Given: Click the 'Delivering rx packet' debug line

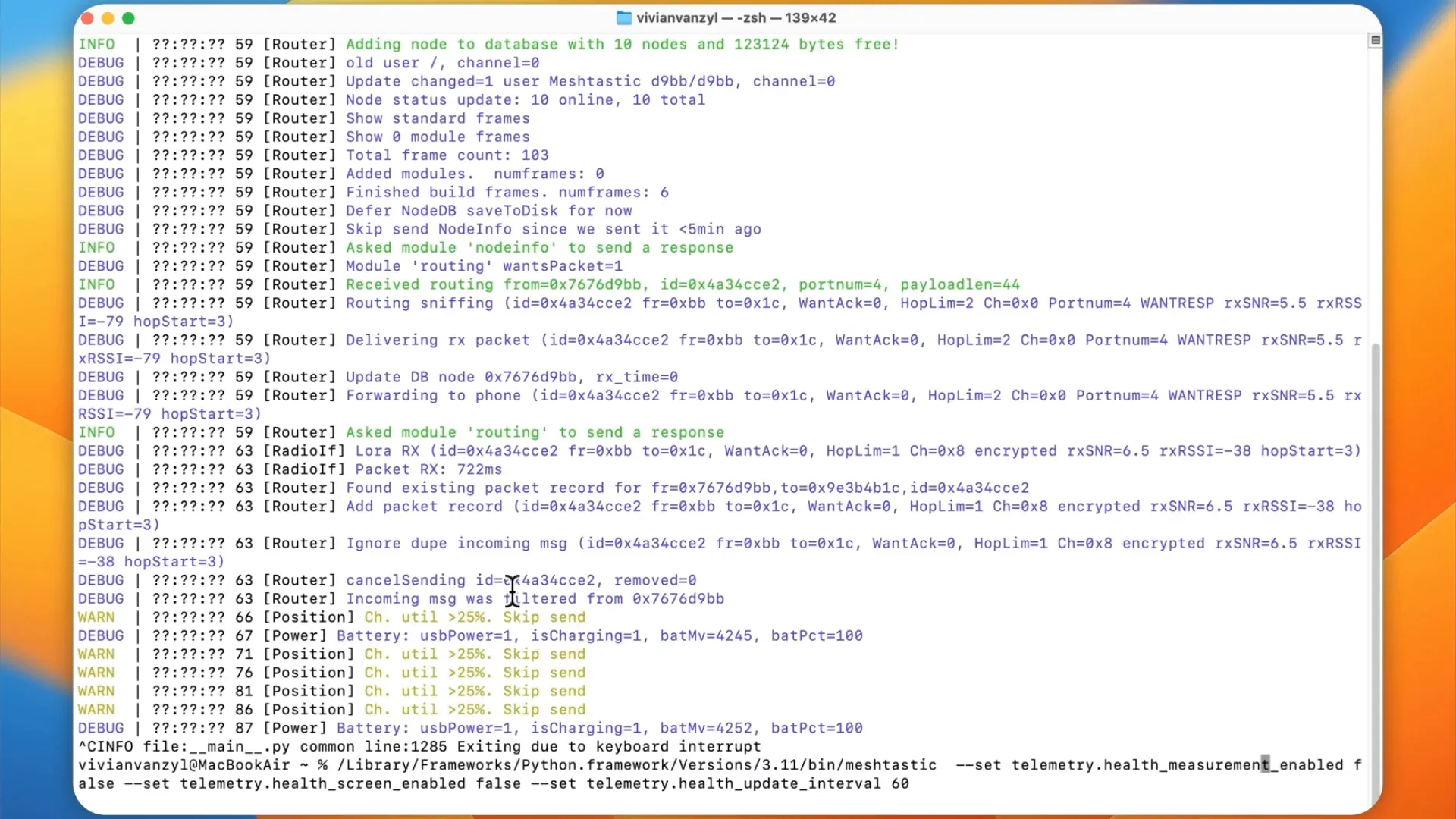Looking at the screenshot, I should coord(720,350).
